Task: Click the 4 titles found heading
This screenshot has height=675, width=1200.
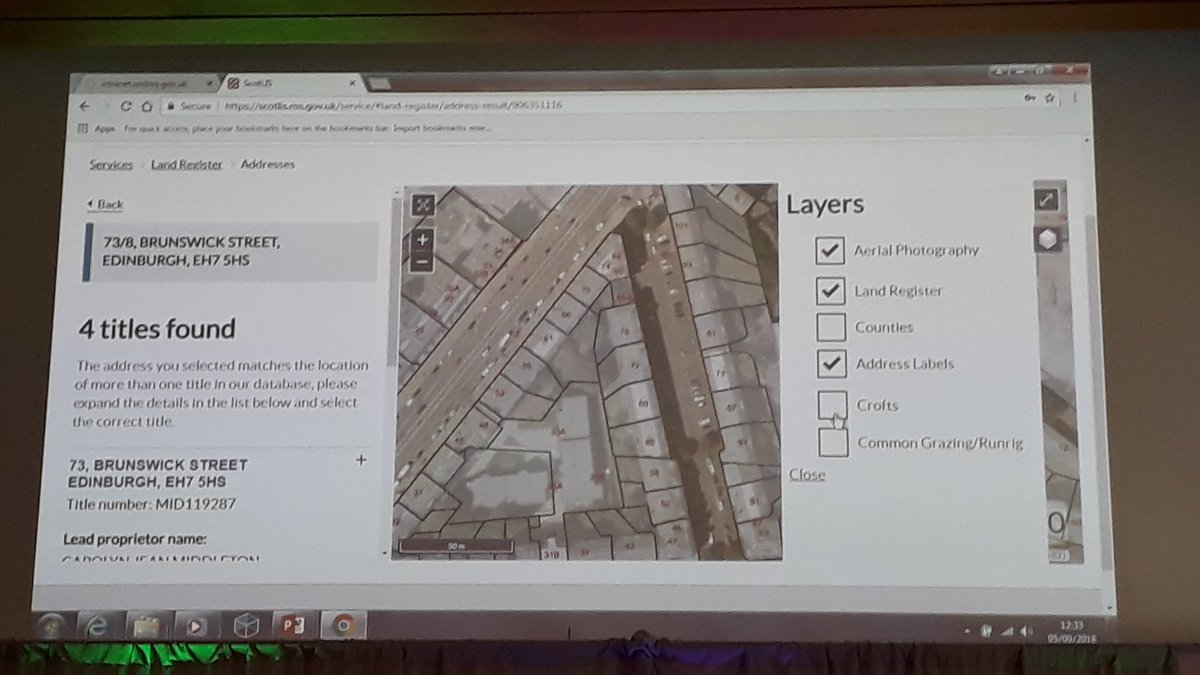Action: [158, 329]
